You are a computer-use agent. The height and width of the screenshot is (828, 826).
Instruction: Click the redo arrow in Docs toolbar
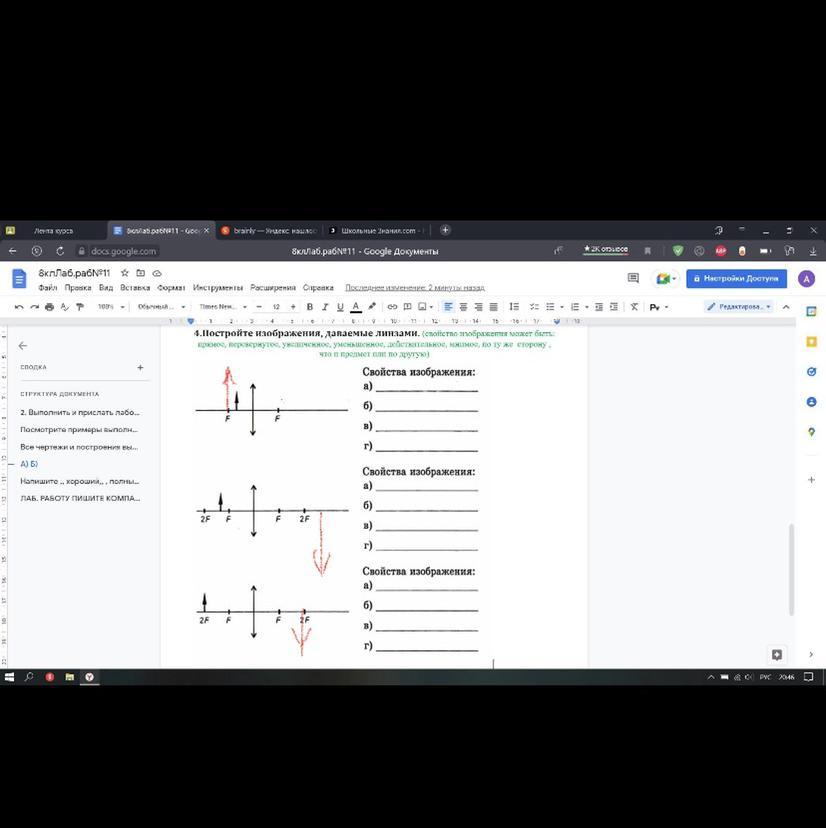[x=34, y=307]
